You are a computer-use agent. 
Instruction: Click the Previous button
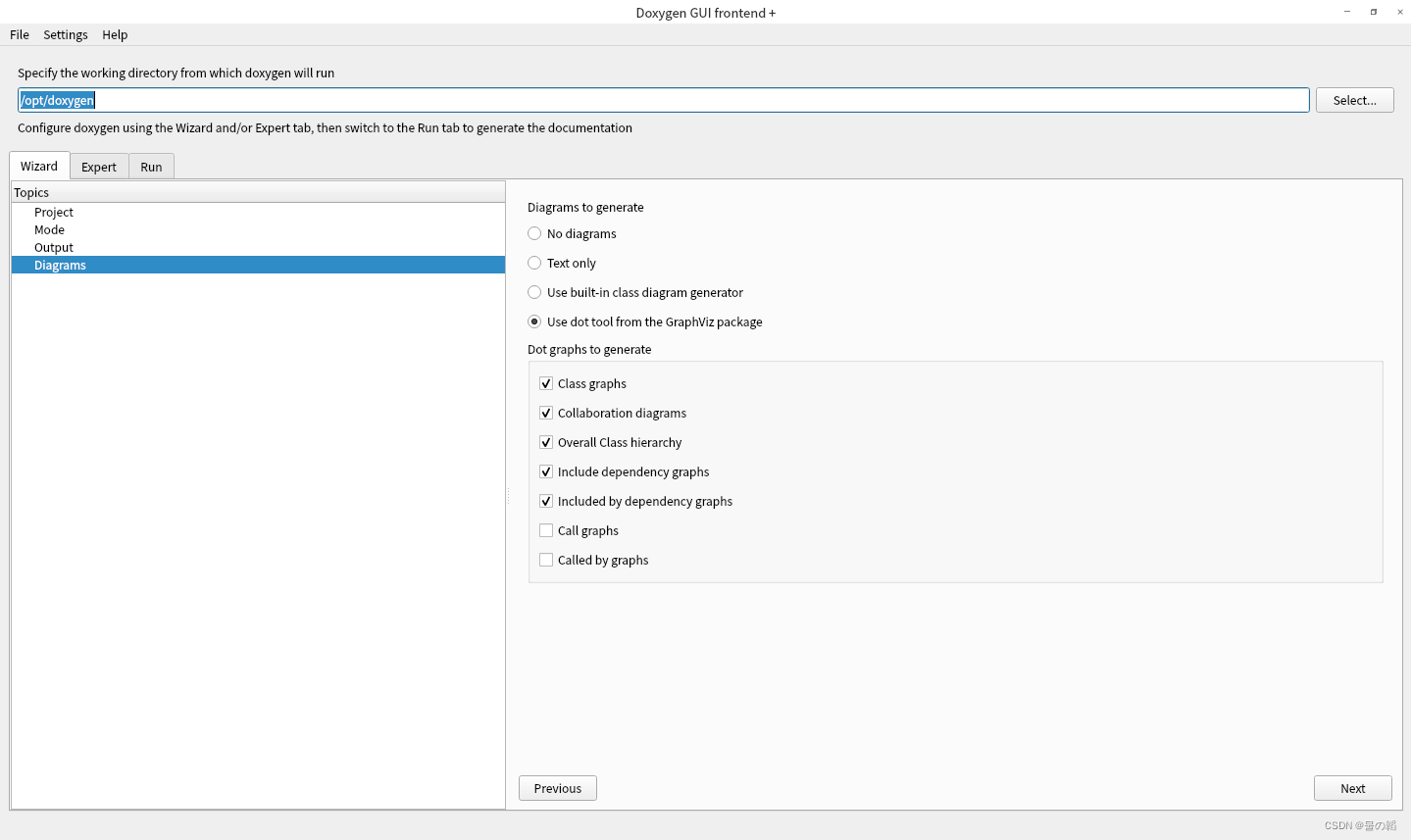click(558, 788)
